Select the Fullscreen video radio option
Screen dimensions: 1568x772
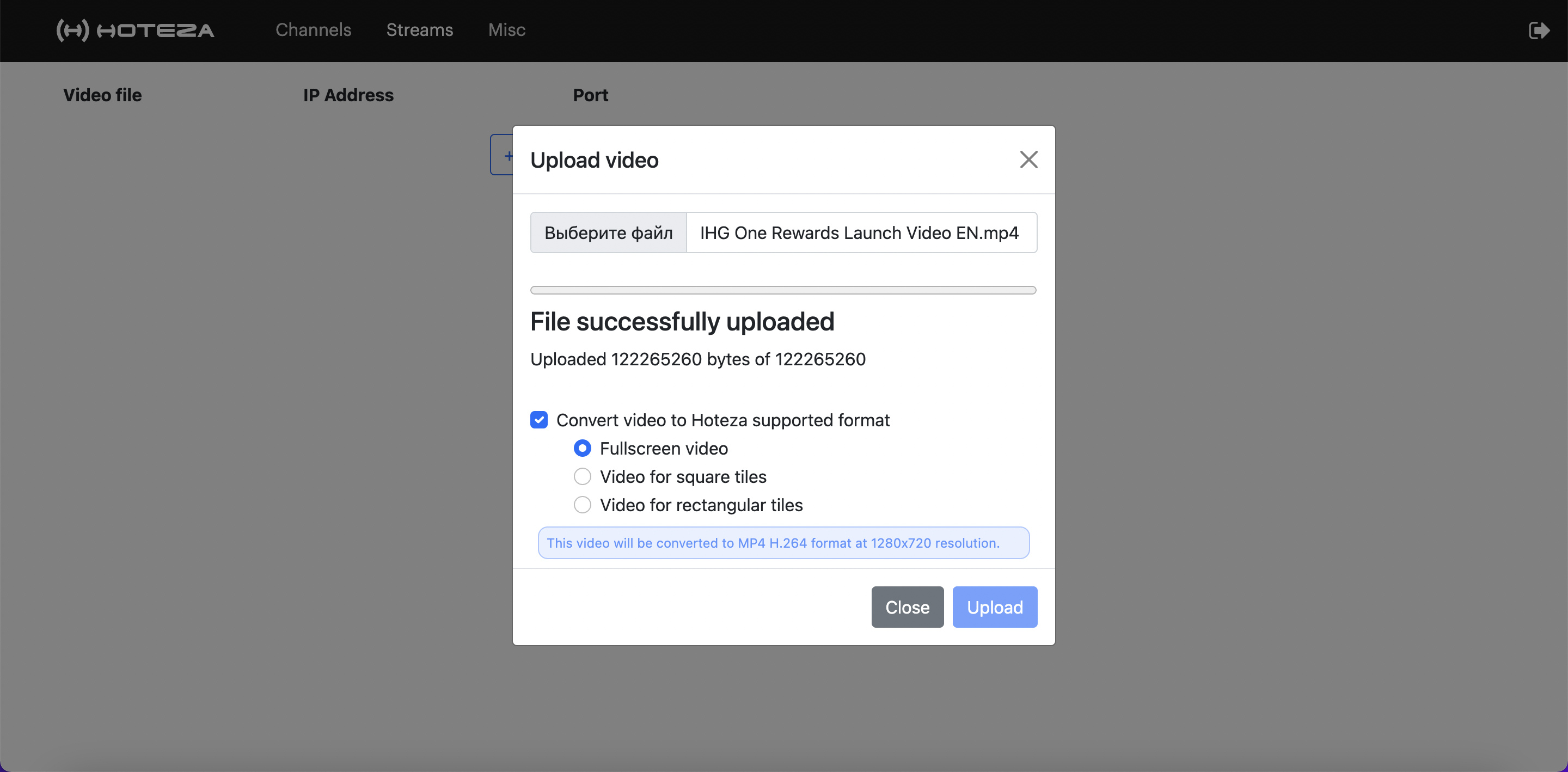point(583,449)
